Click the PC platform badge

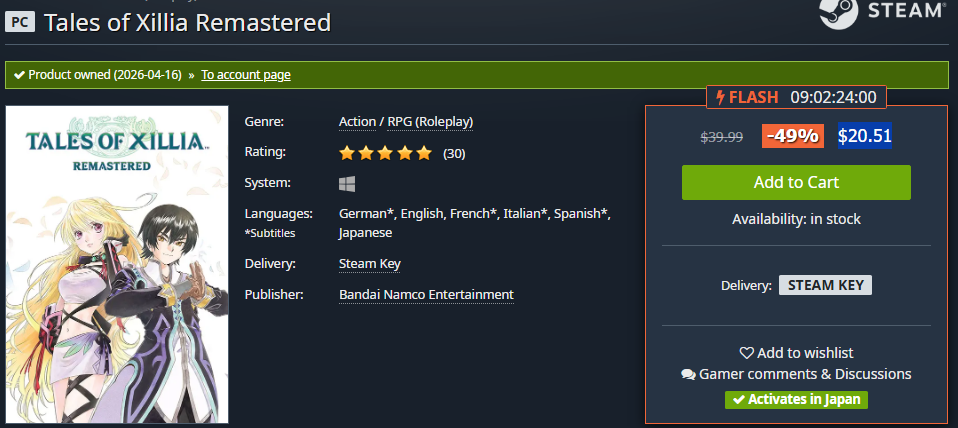(20, 22)
